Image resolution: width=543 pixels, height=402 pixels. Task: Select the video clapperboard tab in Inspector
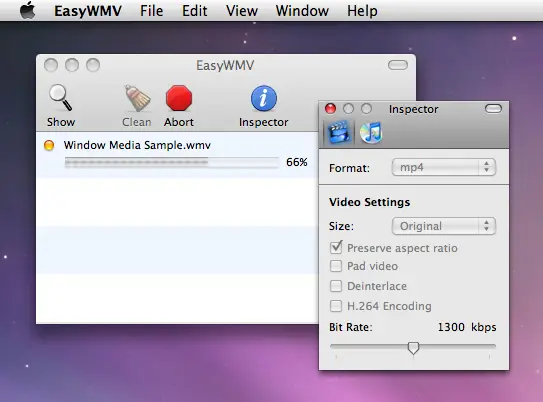pyautogui.click(x=339, y=132)
